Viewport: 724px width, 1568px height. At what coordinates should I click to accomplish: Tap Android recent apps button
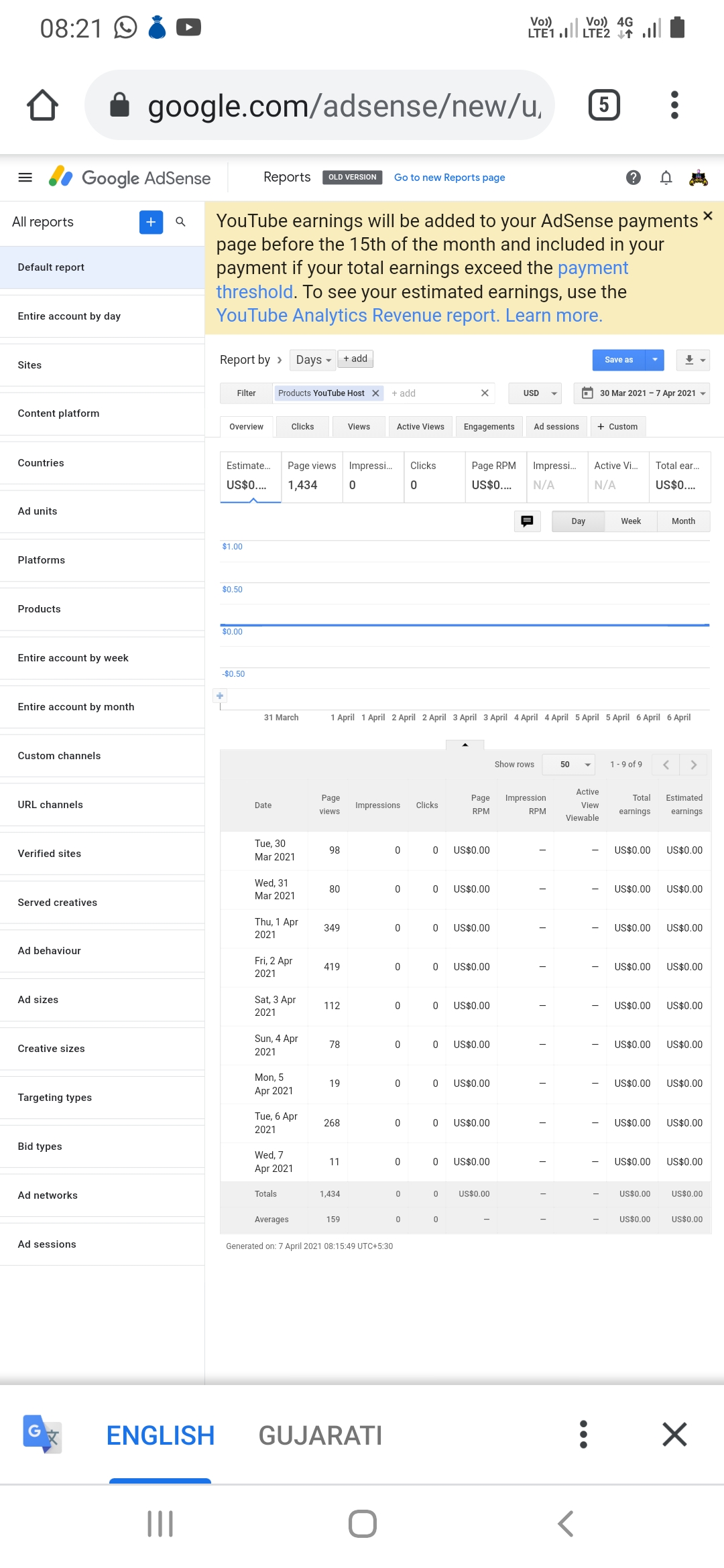tap(160, 1524)
